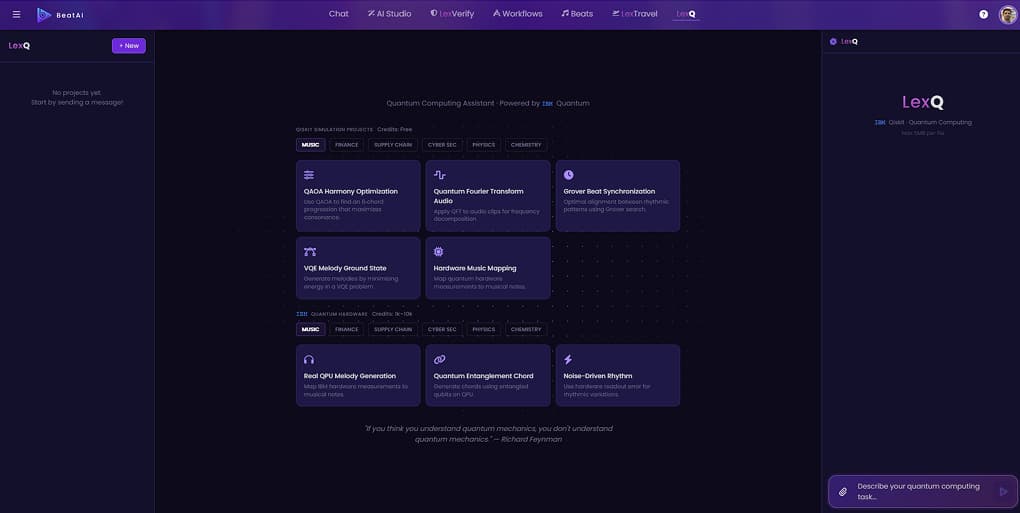Click the QAOA Harmony Optimization card icon
1020x513 pixels.
tap(309, 175)
